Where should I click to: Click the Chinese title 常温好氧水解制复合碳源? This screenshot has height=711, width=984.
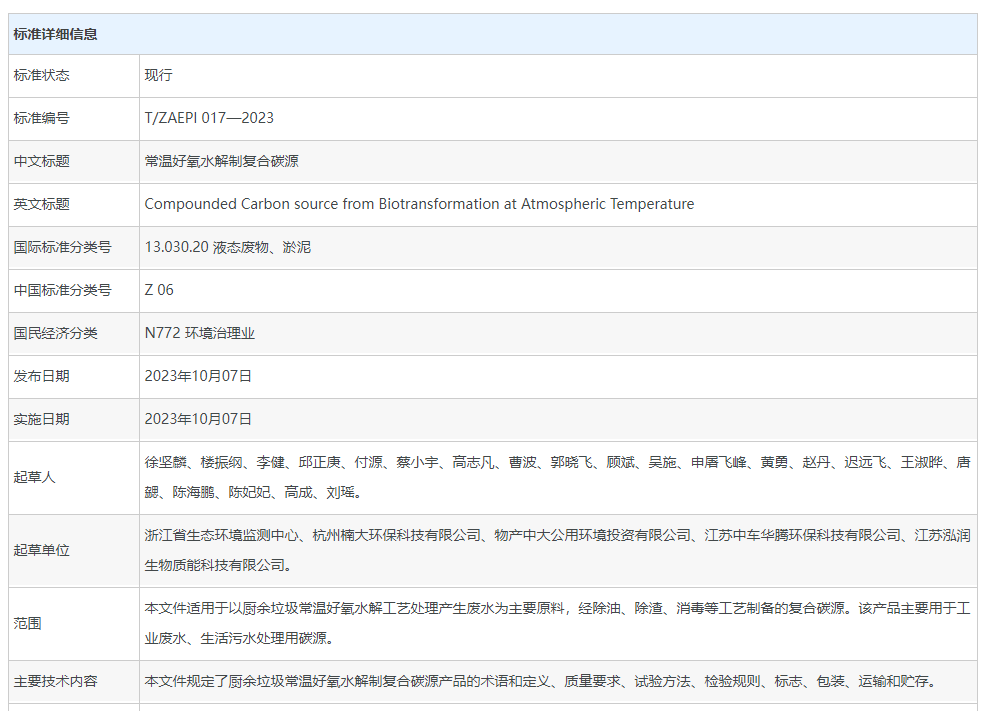(222, 161)
